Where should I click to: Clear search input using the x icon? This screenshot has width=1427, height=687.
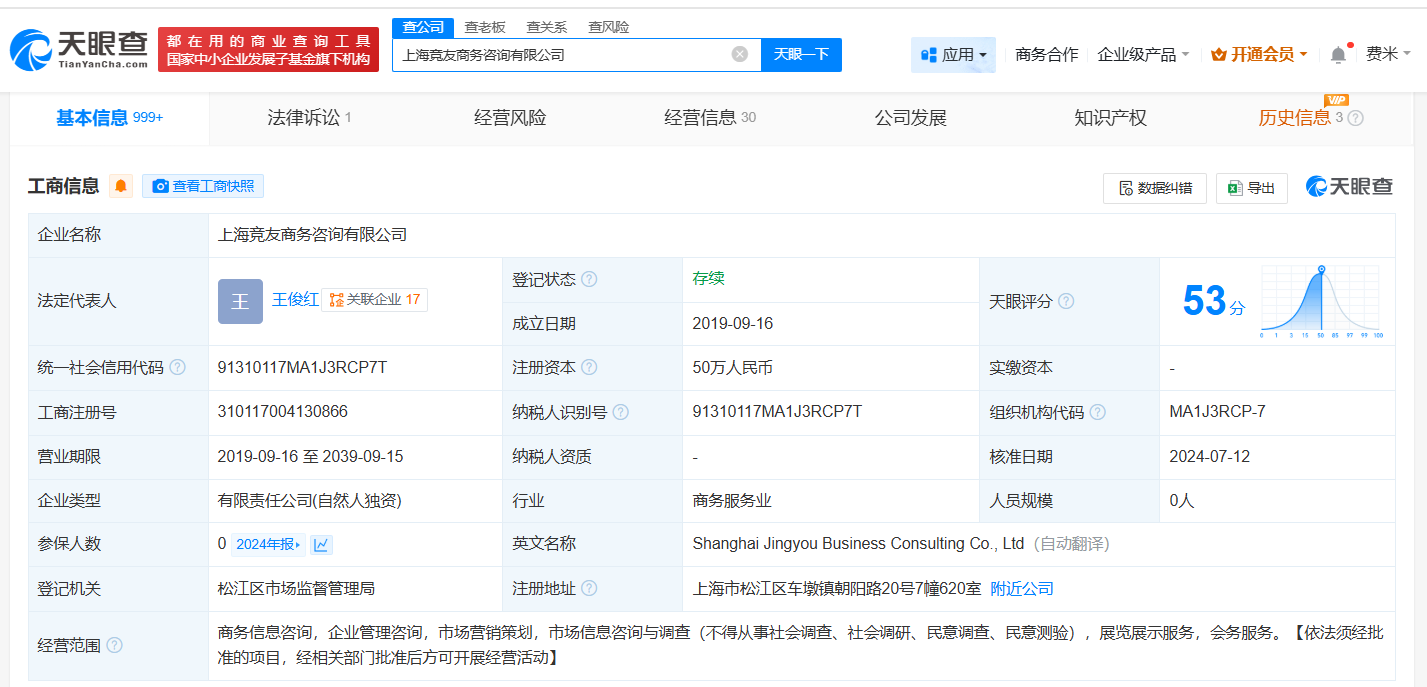tap(738, 55)
